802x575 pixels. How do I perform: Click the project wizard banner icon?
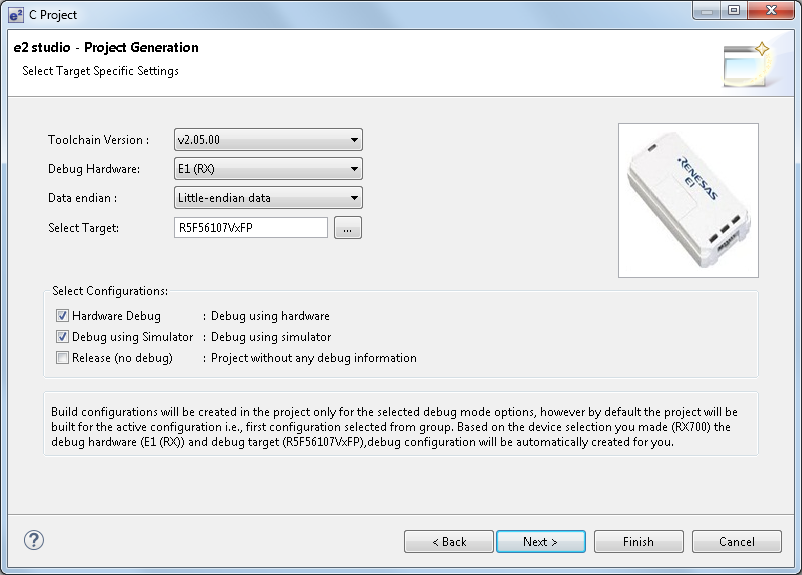[747, 64]
